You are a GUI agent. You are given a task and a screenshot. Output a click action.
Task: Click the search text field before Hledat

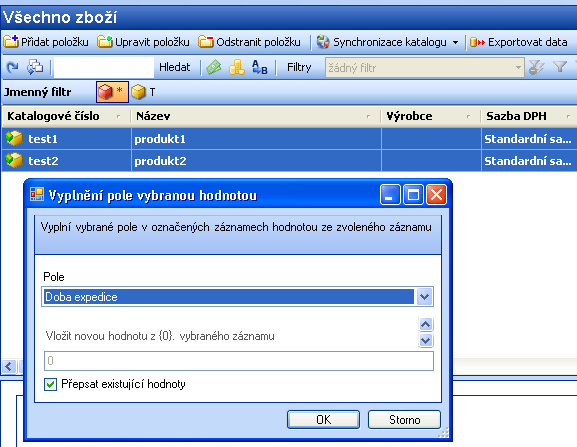point(104,67)
